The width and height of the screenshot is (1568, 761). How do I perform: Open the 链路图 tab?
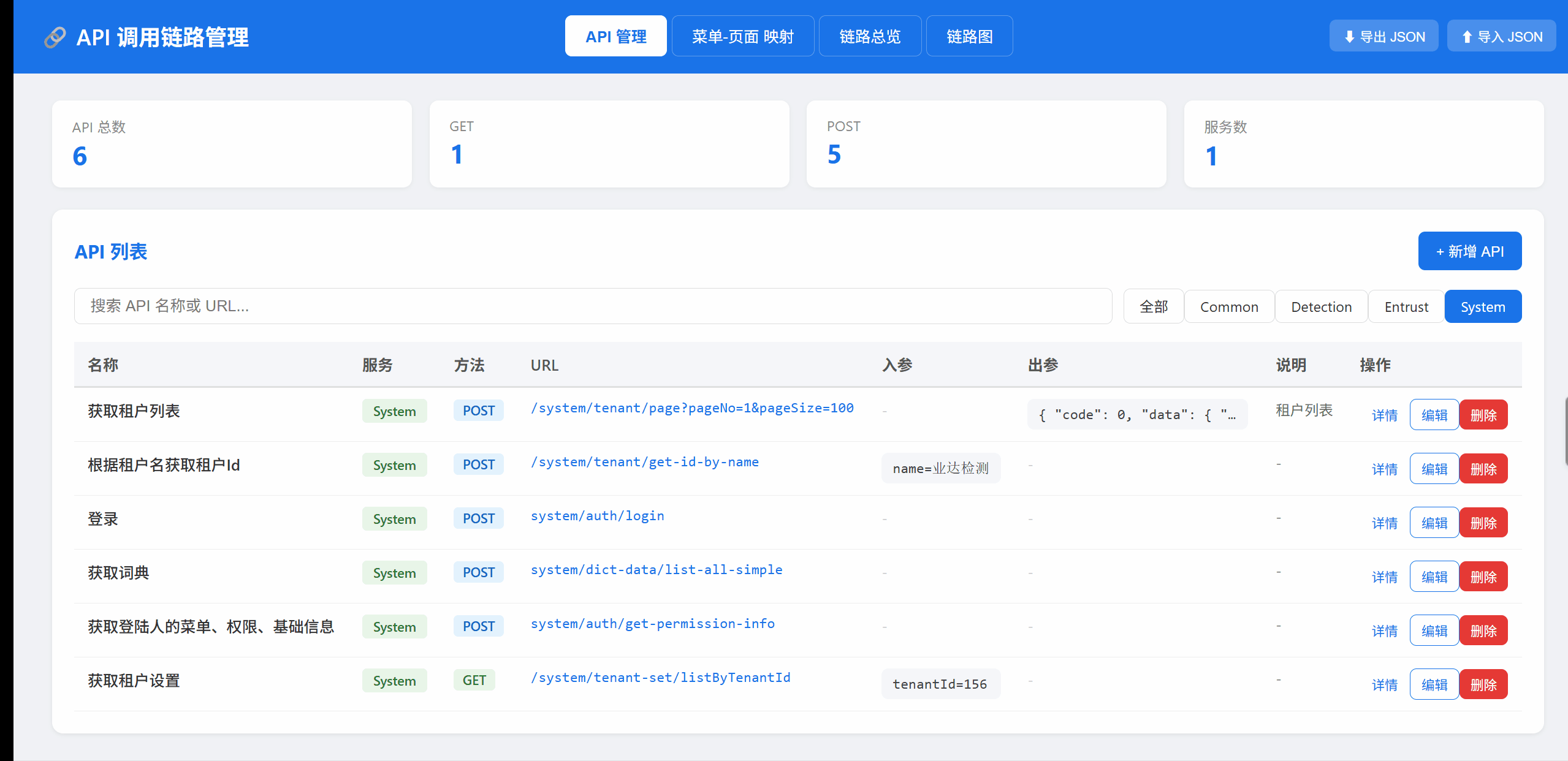point(969,36)
